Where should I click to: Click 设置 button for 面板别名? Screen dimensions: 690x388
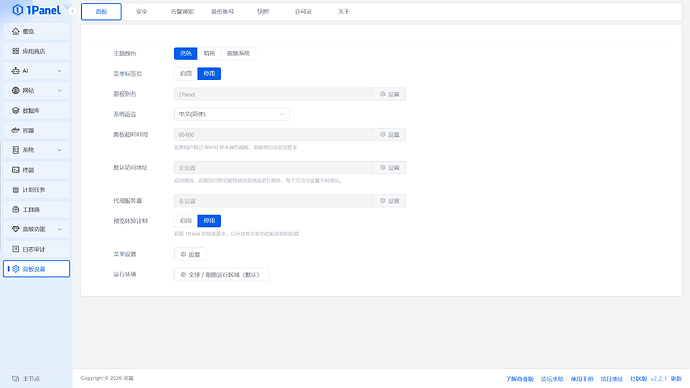(389, 94)
